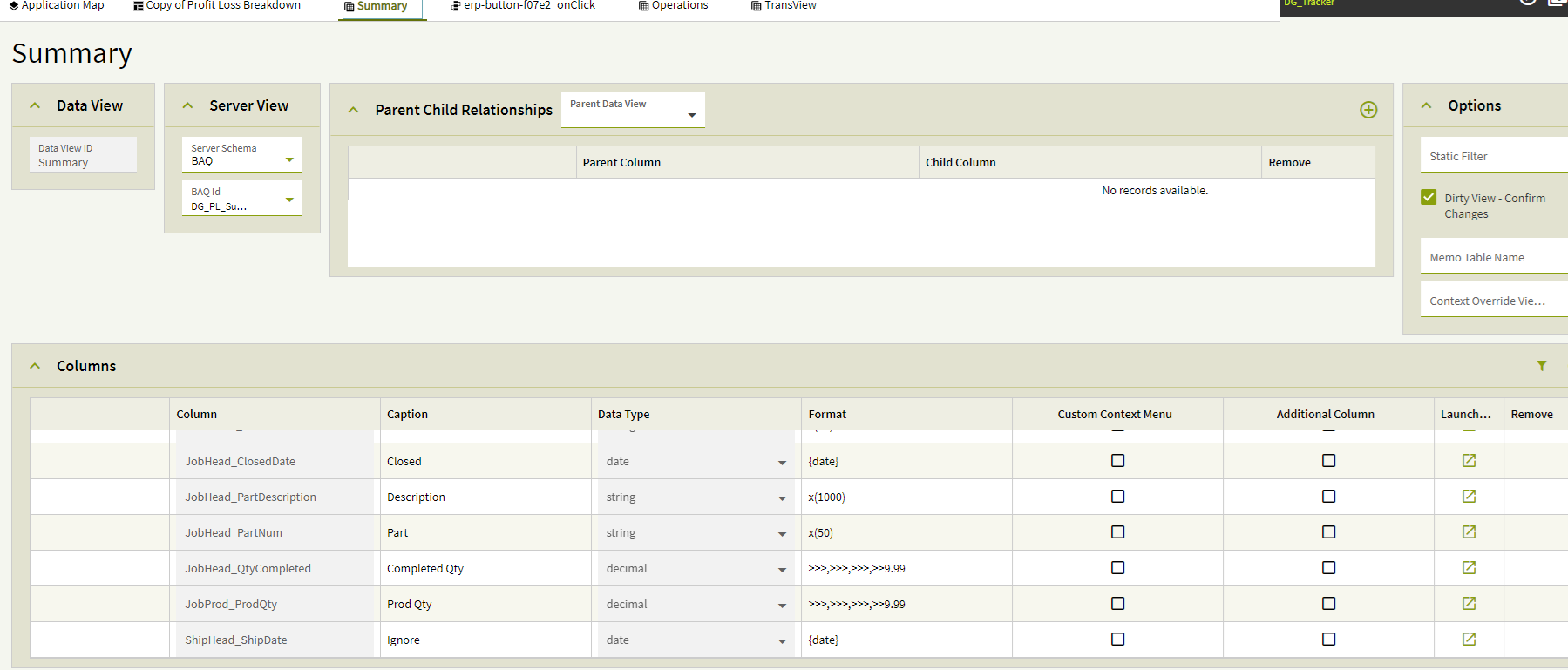Image resolution: width=1568 pixels, height=670 pixels.
Task: Open launch icon for JobHead_QtyCompleted row
Action: (1469, 568)
